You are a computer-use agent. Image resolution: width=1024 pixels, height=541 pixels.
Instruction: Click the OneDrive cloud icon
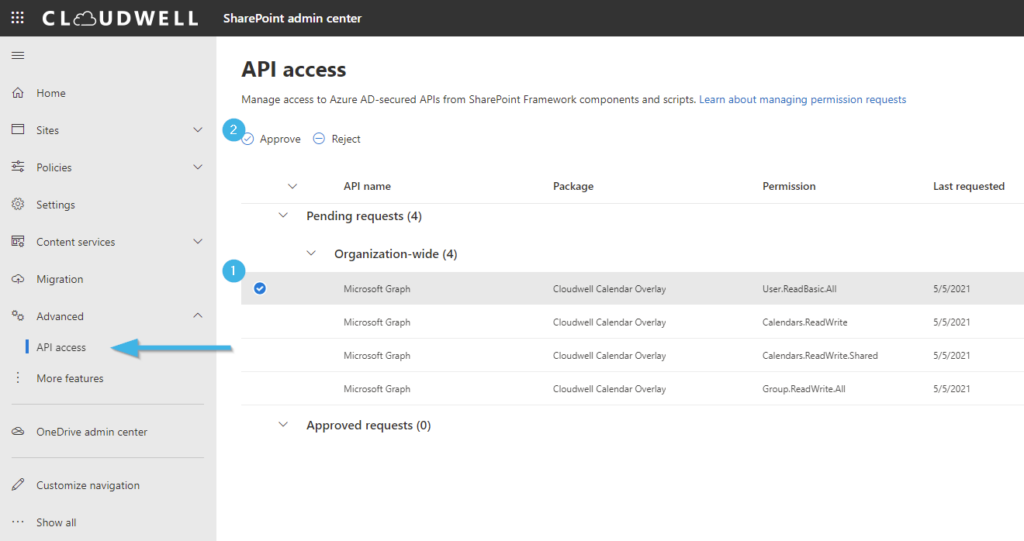(18, 431)
